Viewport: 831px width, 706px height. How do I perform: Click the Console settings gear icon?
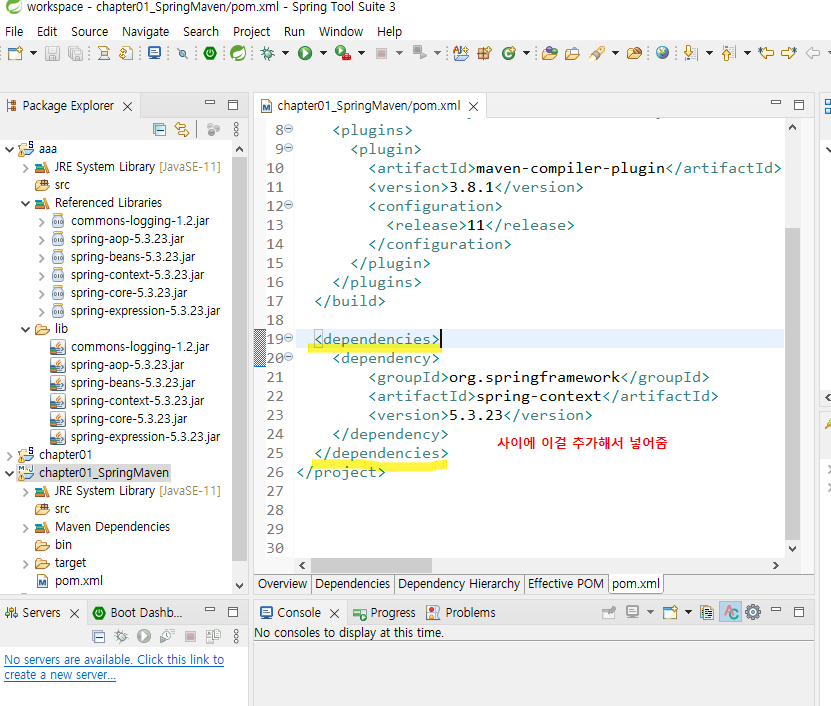coord(753,613)
